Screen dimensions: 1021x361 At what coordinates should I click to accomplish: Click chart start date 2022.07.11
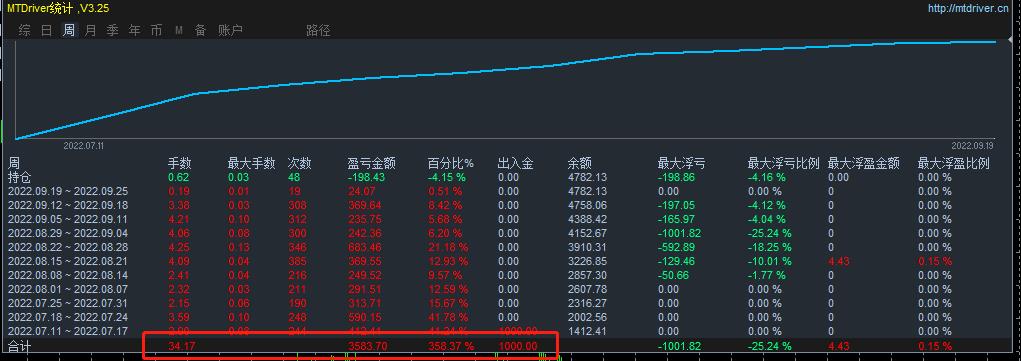(x=83, y=146)
